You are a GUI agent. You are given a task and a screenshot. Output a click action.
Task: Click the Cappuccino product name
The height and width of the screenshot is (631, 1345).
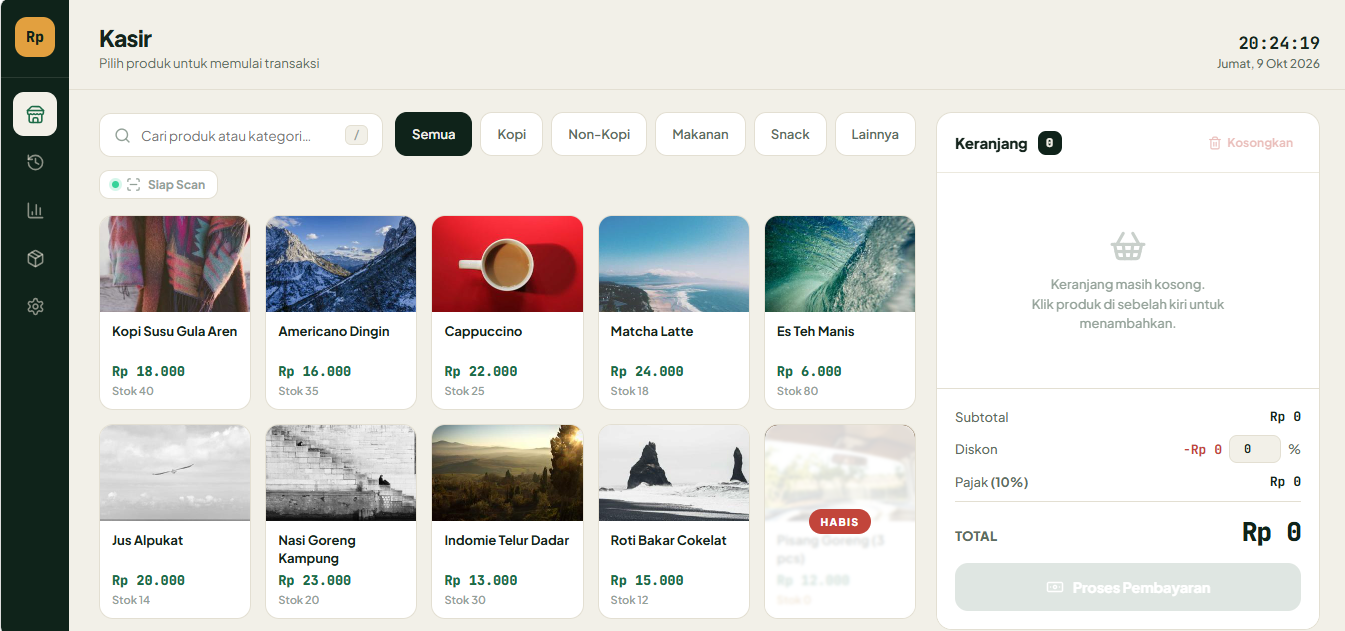click(483, 331)
